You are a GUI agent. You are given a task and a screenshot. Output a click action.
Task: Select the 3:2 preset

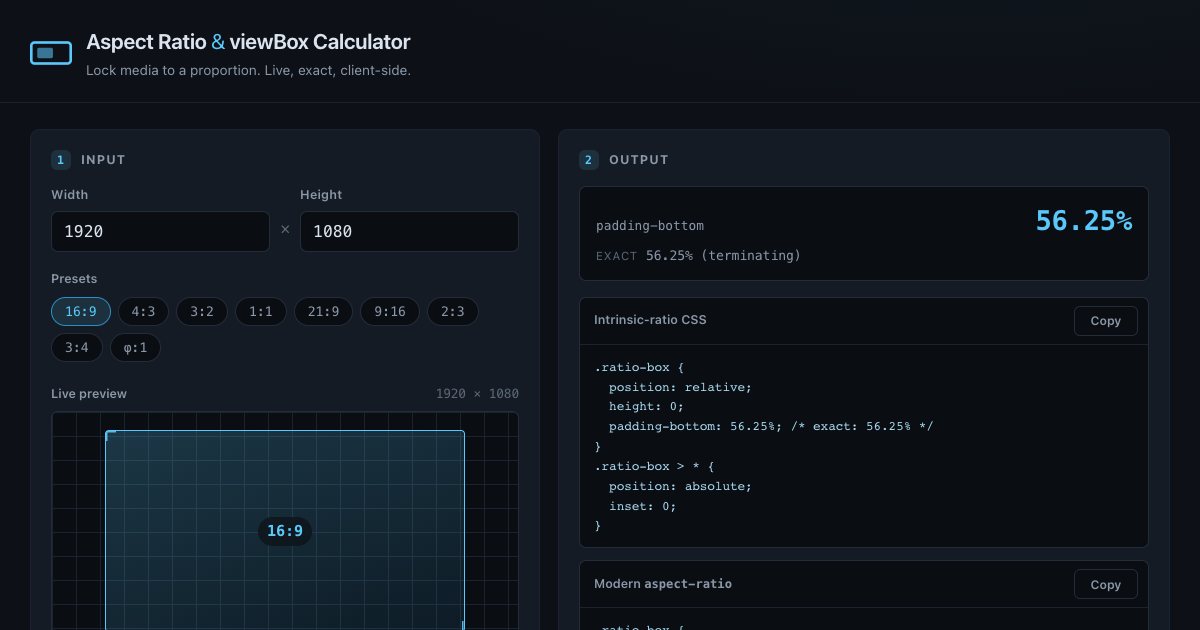tap(202, 312)
